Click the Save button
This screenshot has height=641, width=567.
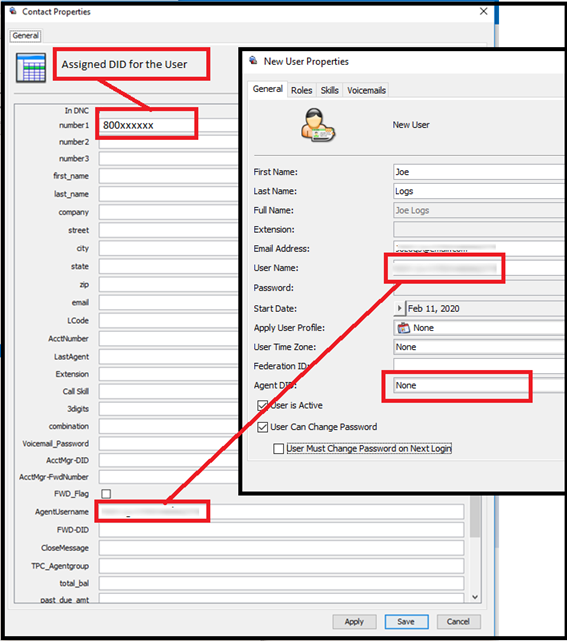tap(406, 621)
